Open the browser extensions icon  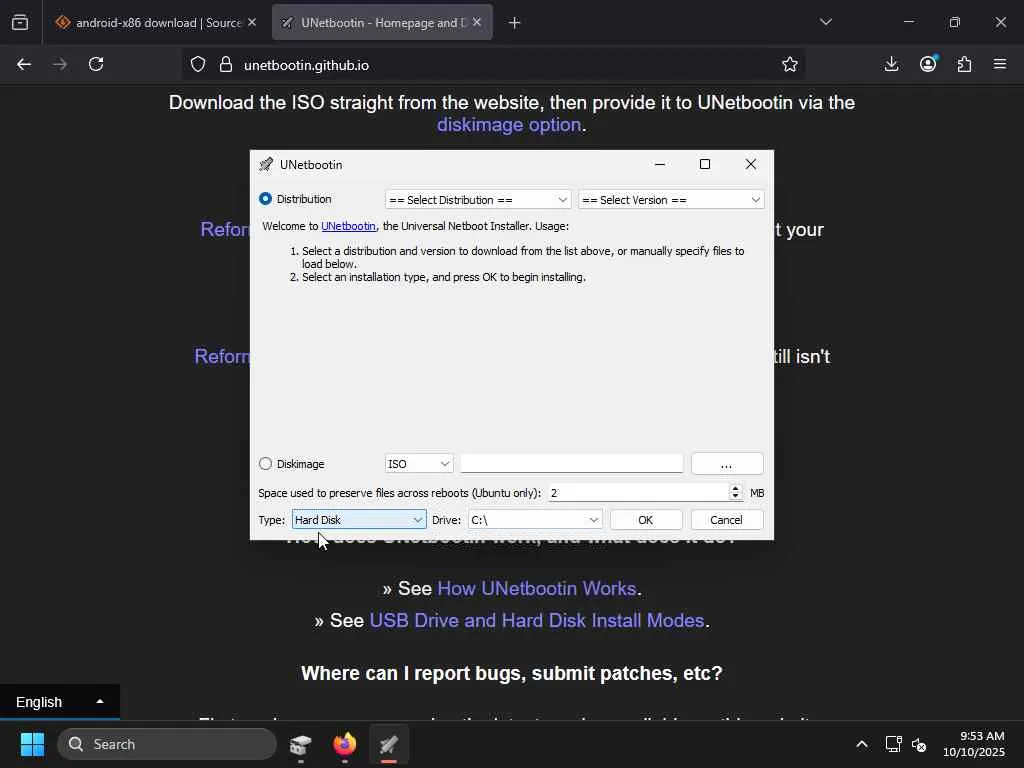pyautogui.click(x=964, y=64)
